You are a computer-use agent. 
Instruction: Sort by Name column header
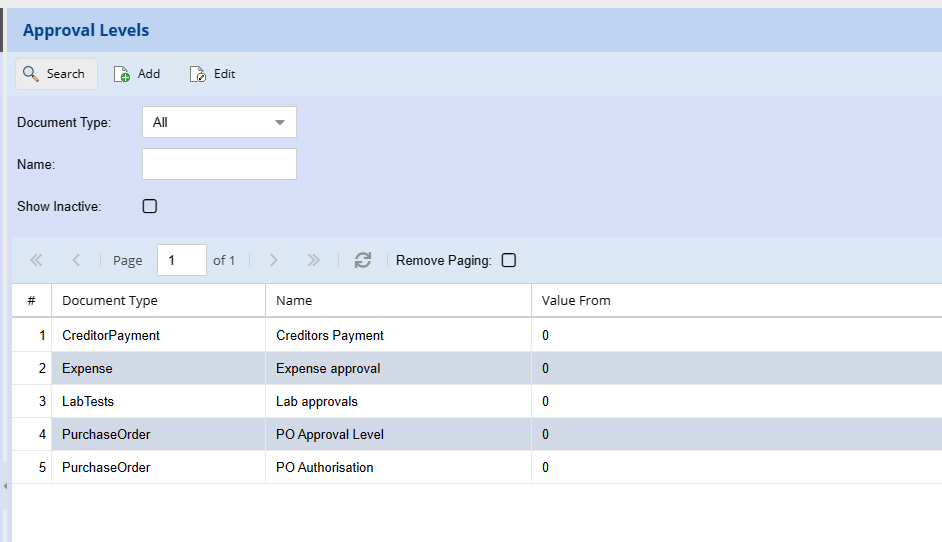[294, 300]
